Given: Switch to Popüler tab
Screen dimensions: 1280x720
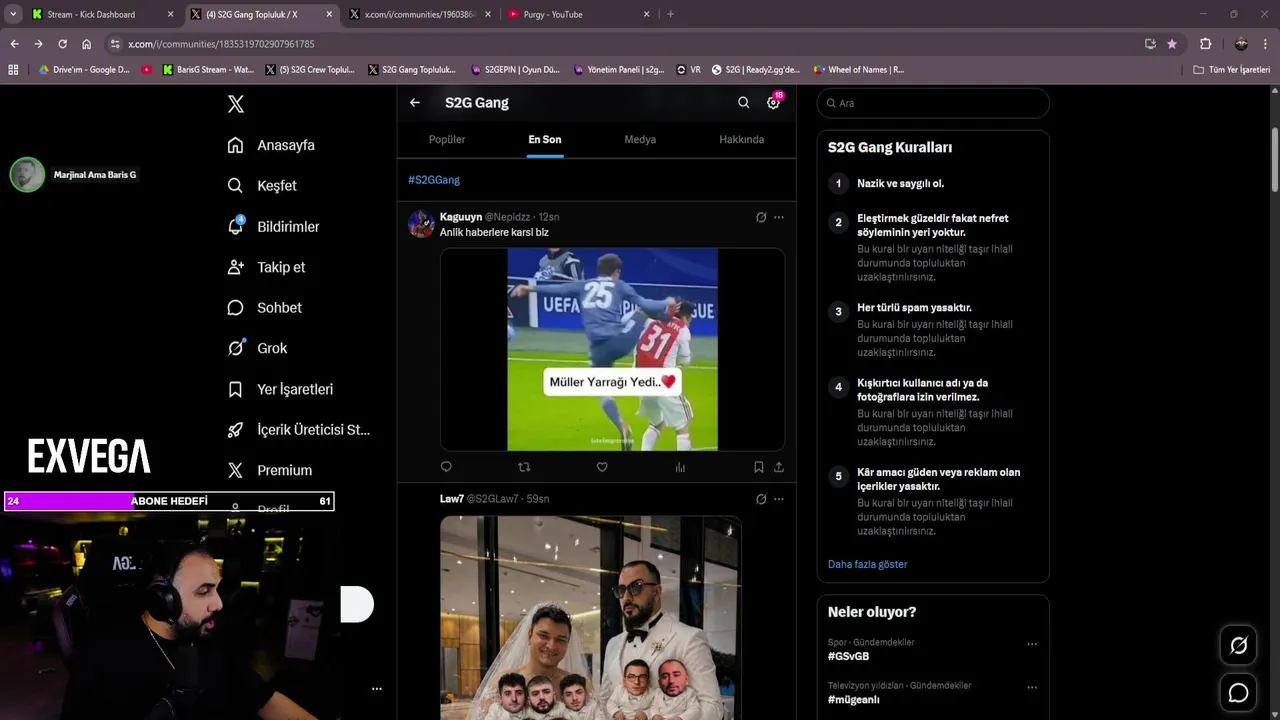Looking at the screenshot, I should 447,140.
